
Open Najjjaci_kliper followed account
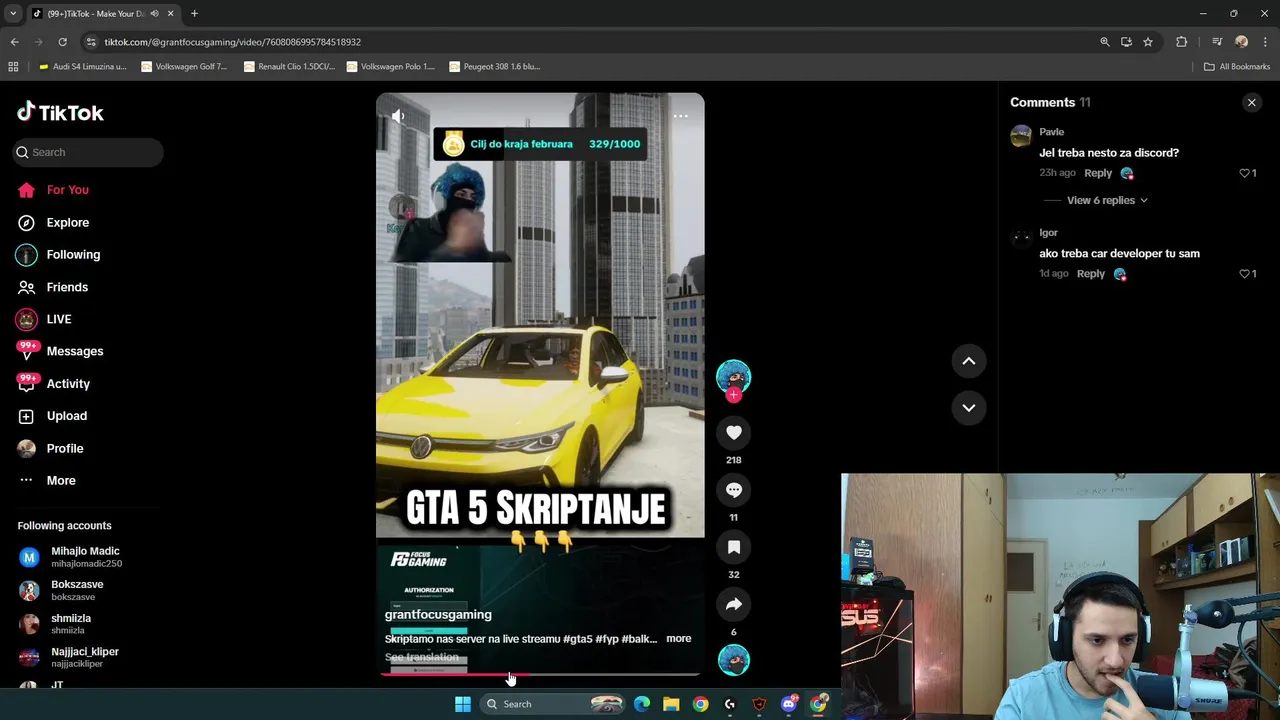84,657
